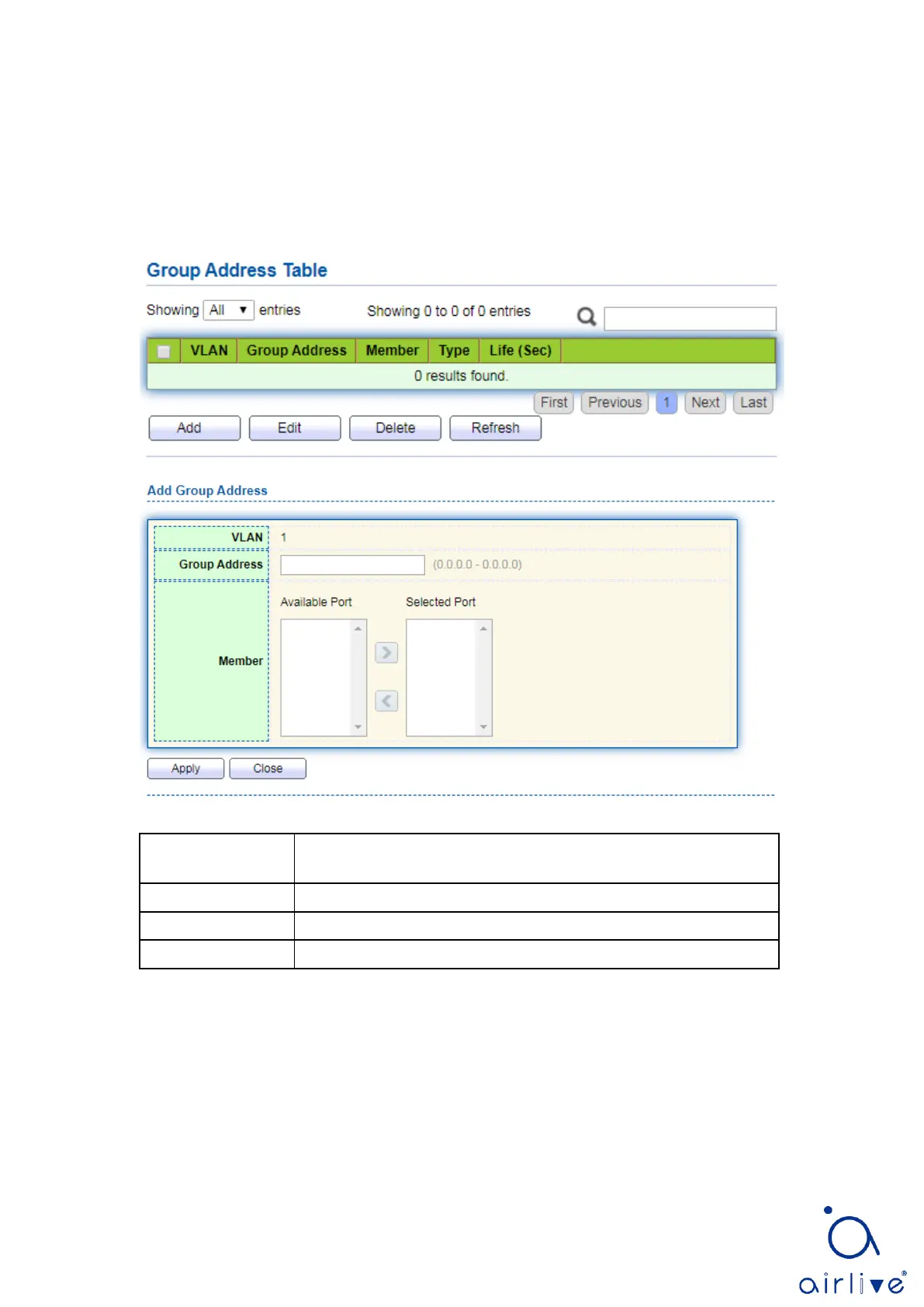Close the Add Group Address form
This screenshot has width=924, height=1307.
point(268,768)
